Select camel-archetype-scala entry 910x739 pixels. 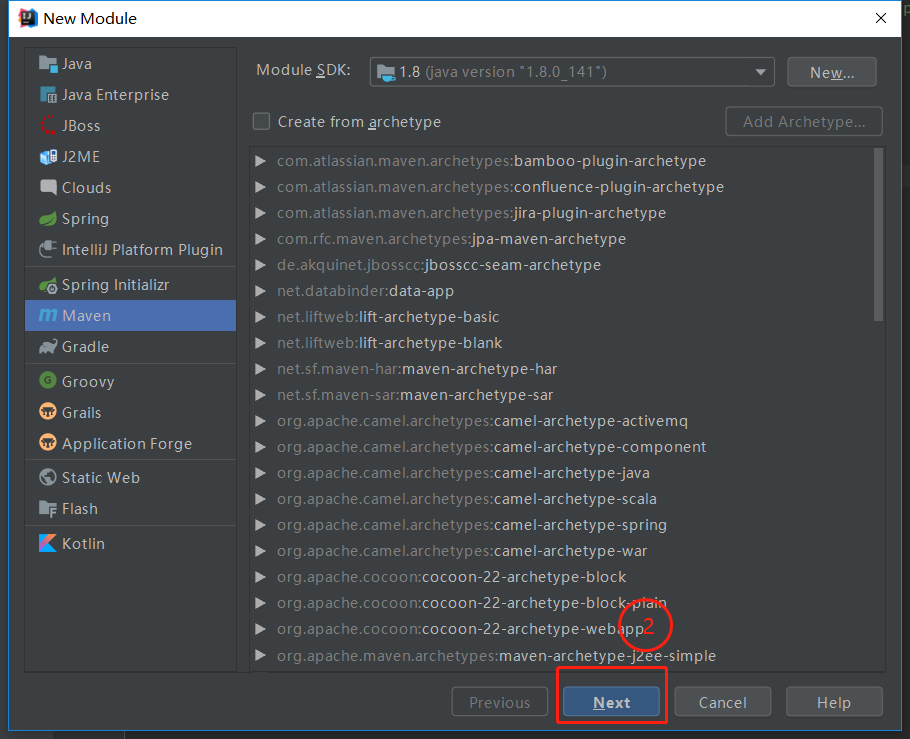point(467,499)
